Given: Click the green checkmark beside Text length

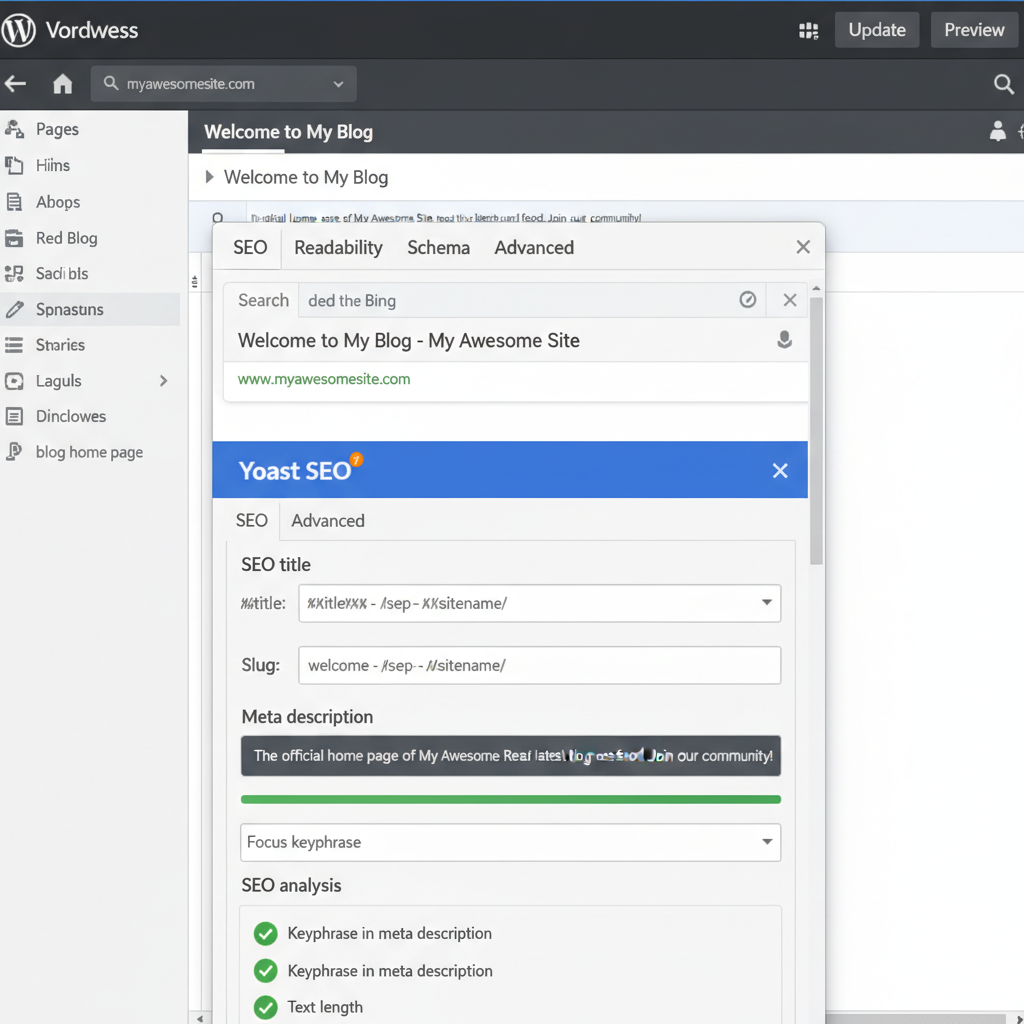Looking at the screenshot, I should (265, 1007).
